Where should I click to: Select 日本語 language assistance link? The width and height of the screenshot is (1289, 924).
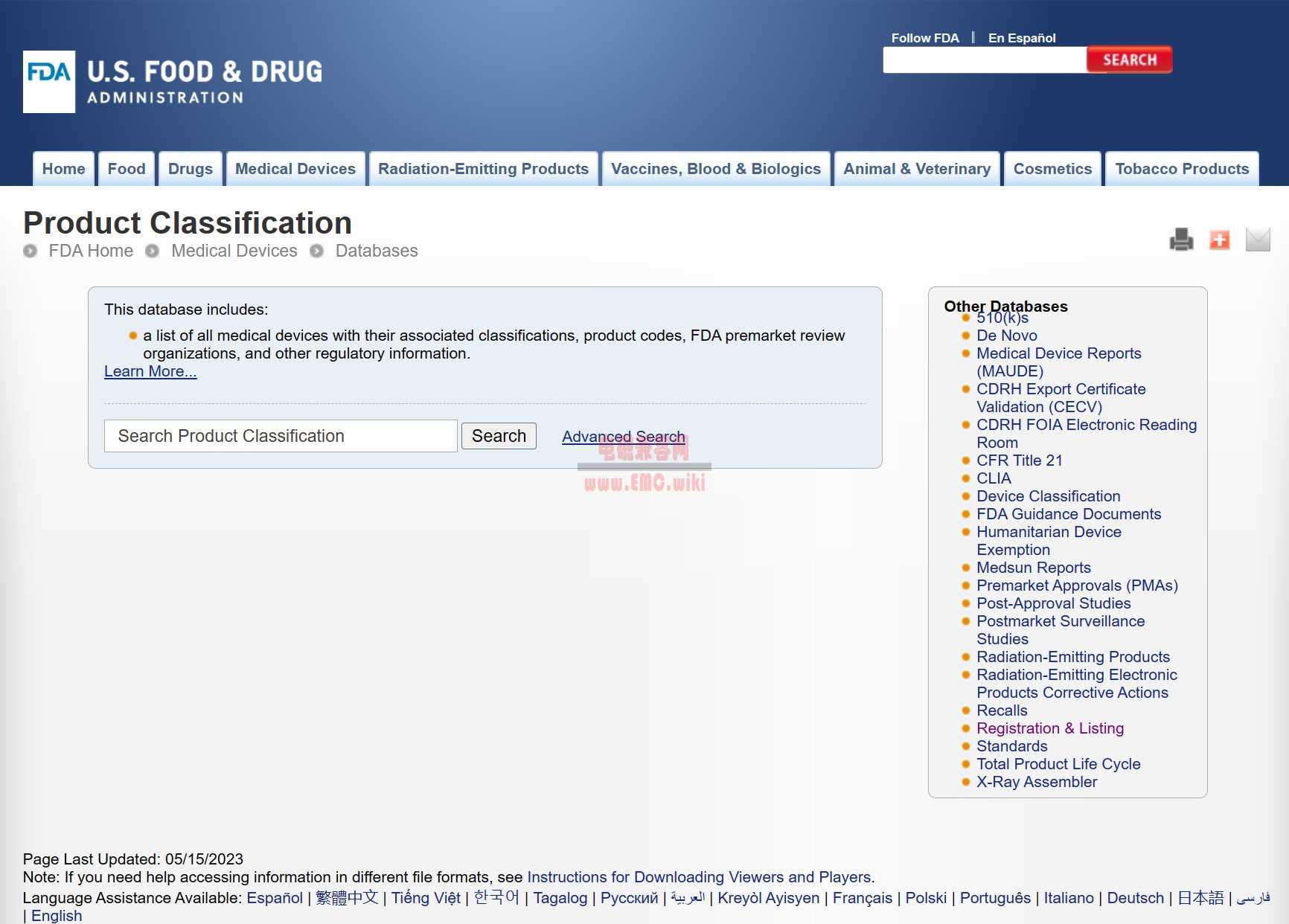click(x=1200, y=898)
